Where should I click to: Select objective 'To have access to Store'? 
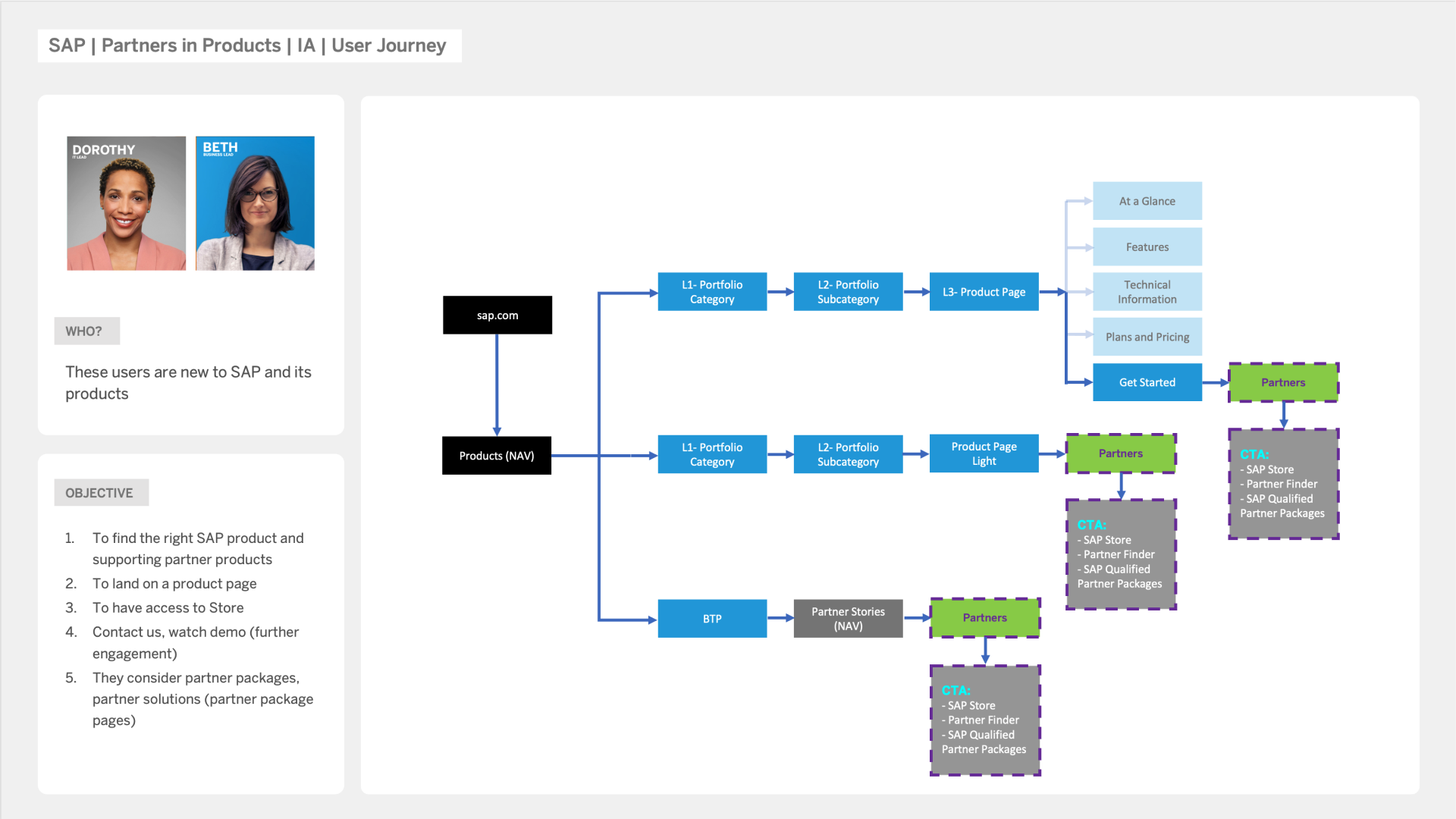[168, 608]
